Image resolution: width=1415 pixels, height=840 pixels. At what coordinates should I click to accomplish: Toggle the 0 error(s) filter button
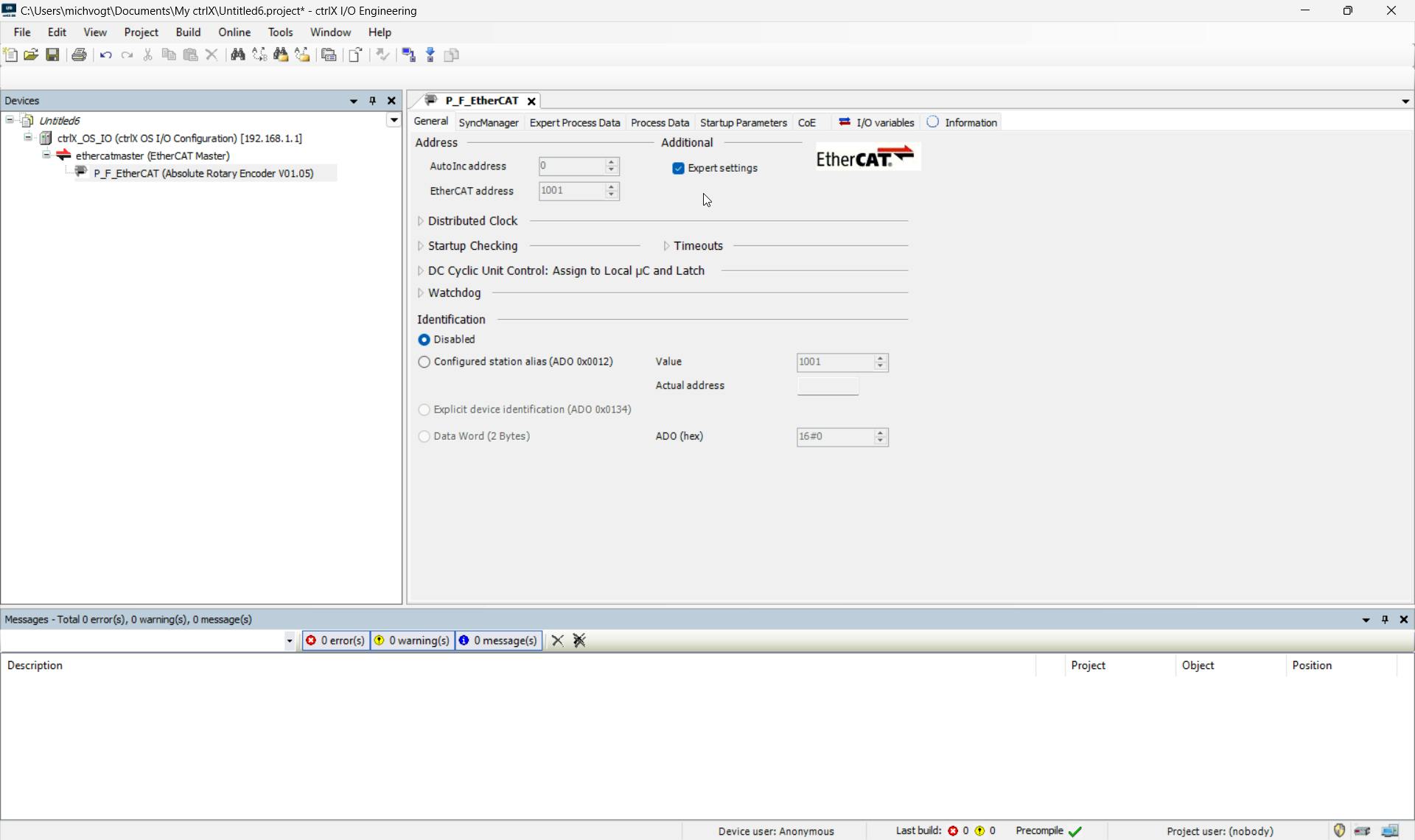(335, 640)
